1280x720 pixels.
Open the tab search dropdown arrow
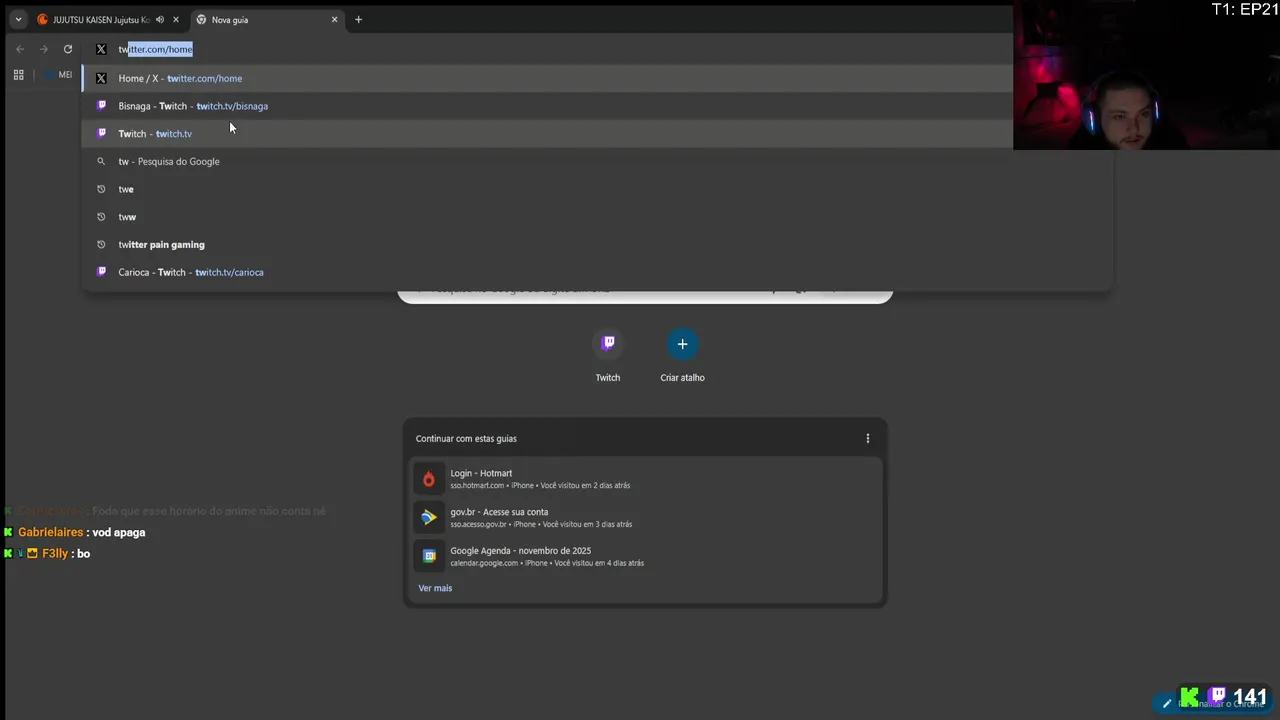pos(18,19)
